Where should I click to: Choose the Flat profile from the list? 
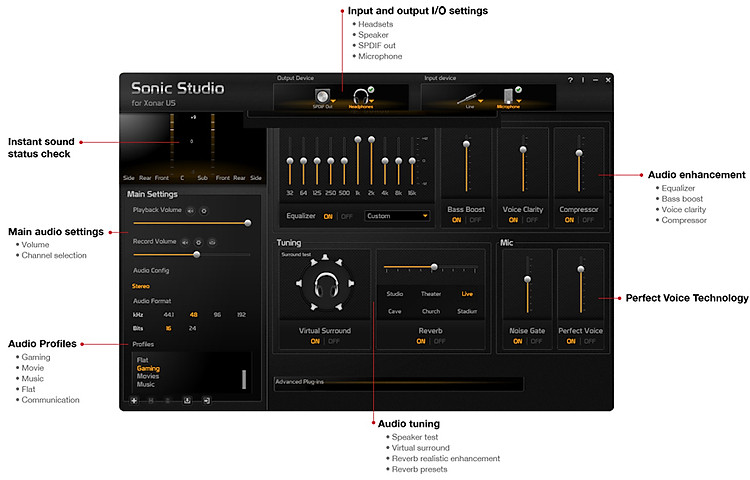click(142, 360)
